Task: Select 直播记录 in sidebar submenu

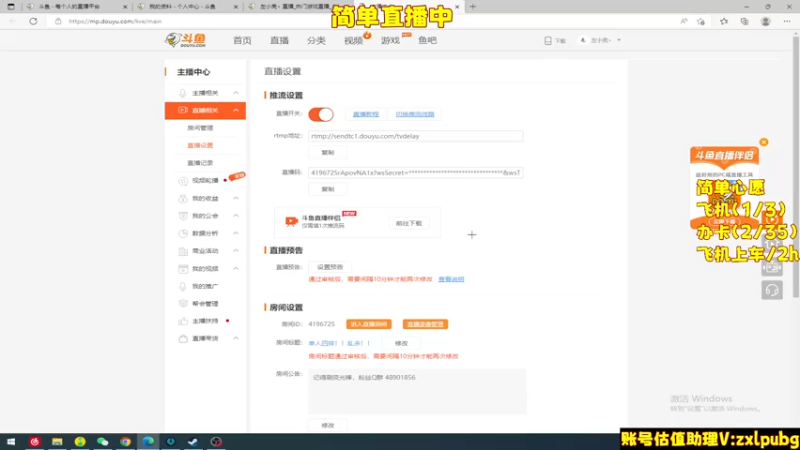Action: (200, 163)
